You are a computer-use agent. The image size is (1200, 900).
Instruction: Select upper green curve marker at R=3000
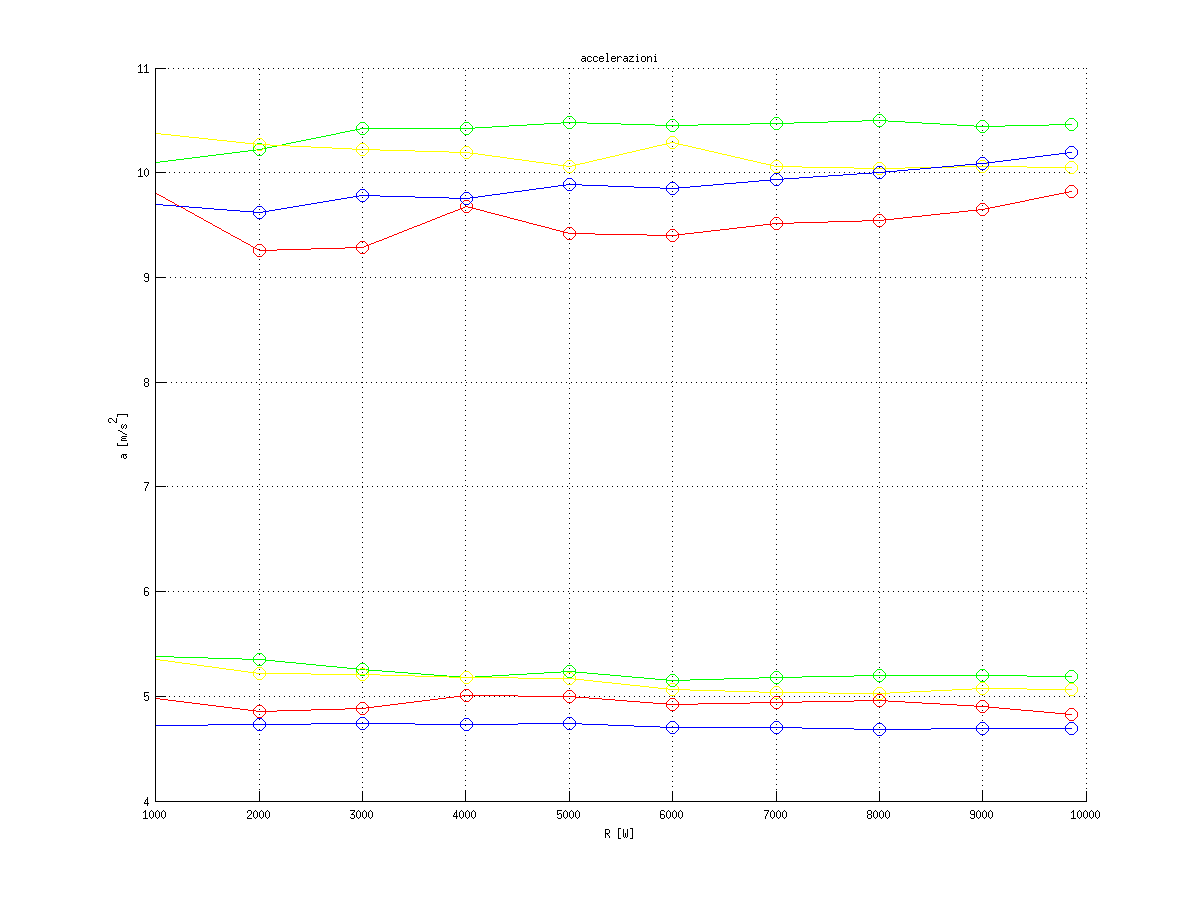[362, 128]
